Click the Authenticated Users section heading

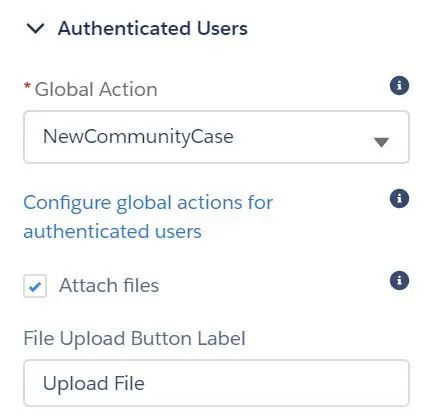point(153,28)
